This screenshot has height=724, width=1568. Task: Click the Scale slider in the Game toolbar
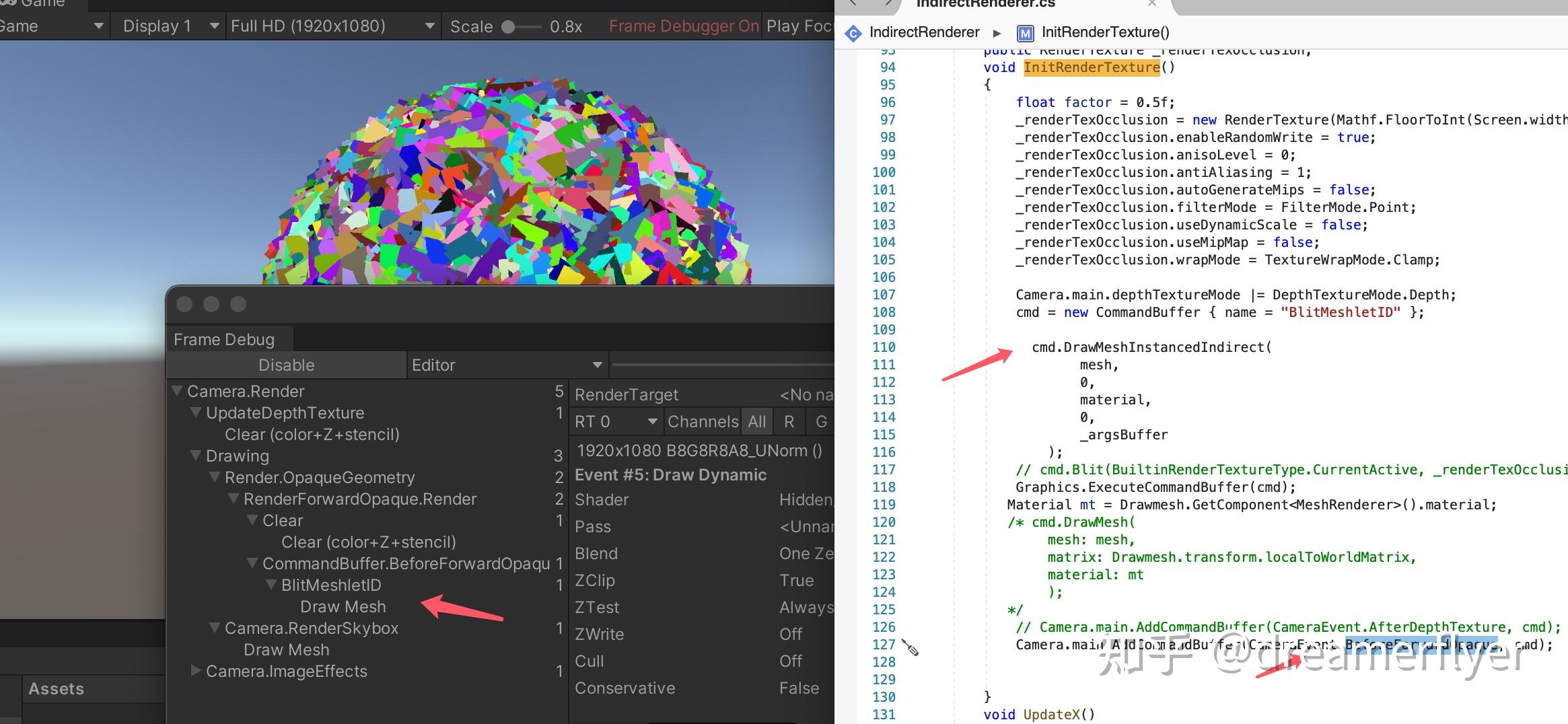pyautogui.click(x=508, y=26)
